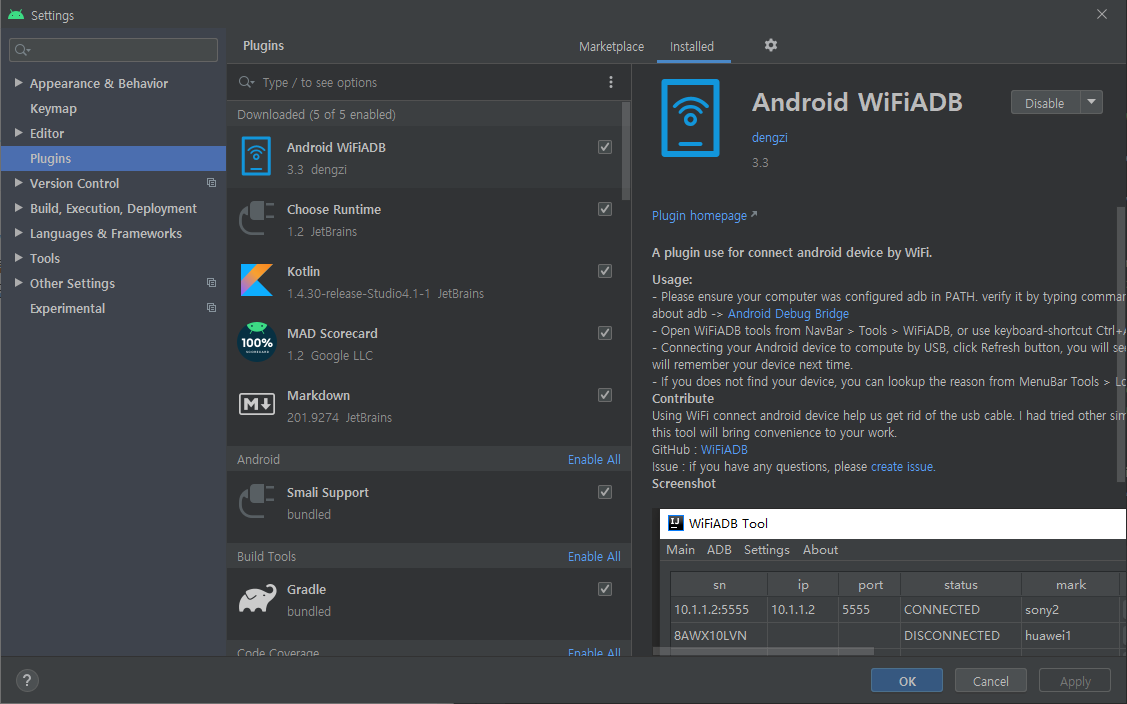
Task: Open Main menu in WiFiADB Tool screenshot
Action: click(x=680, y=549)
